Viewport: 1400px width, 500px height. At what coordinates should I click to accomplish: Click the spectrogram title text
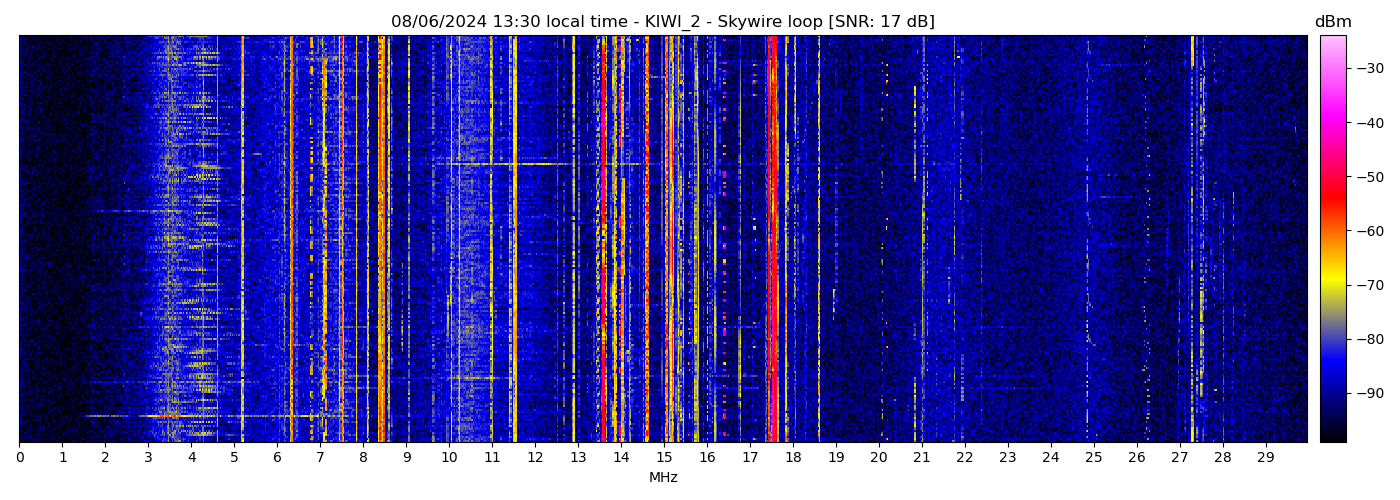tap(662, 22)
